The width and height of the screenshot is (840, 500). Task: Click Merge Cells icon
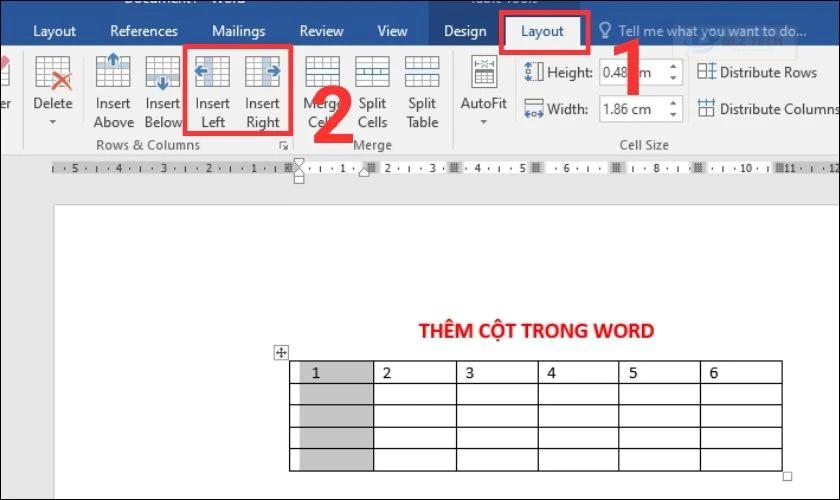pos(322,71)
